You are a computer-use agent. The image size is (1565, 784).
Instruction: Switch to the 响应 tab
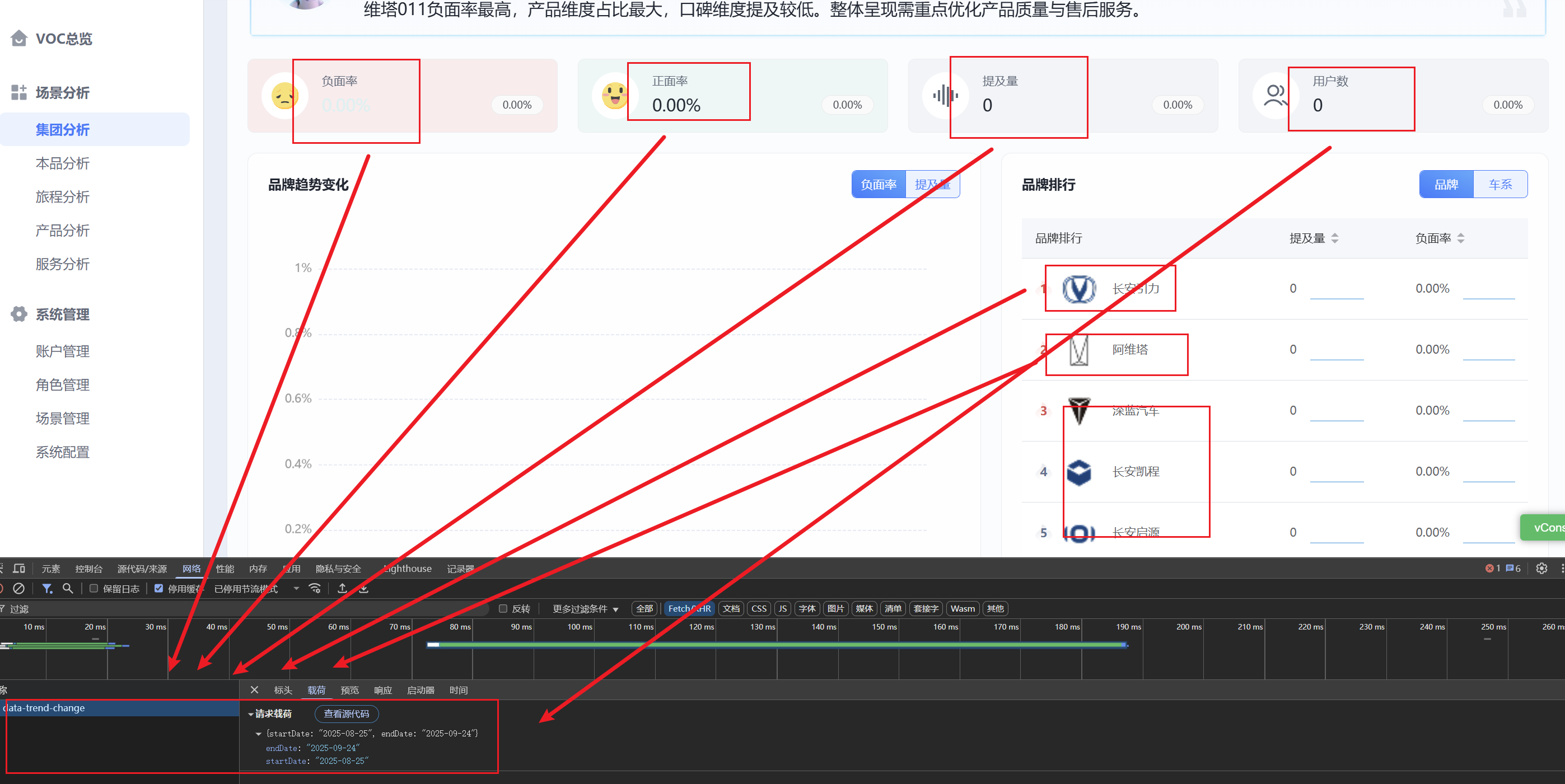click(x=383, y=691)
